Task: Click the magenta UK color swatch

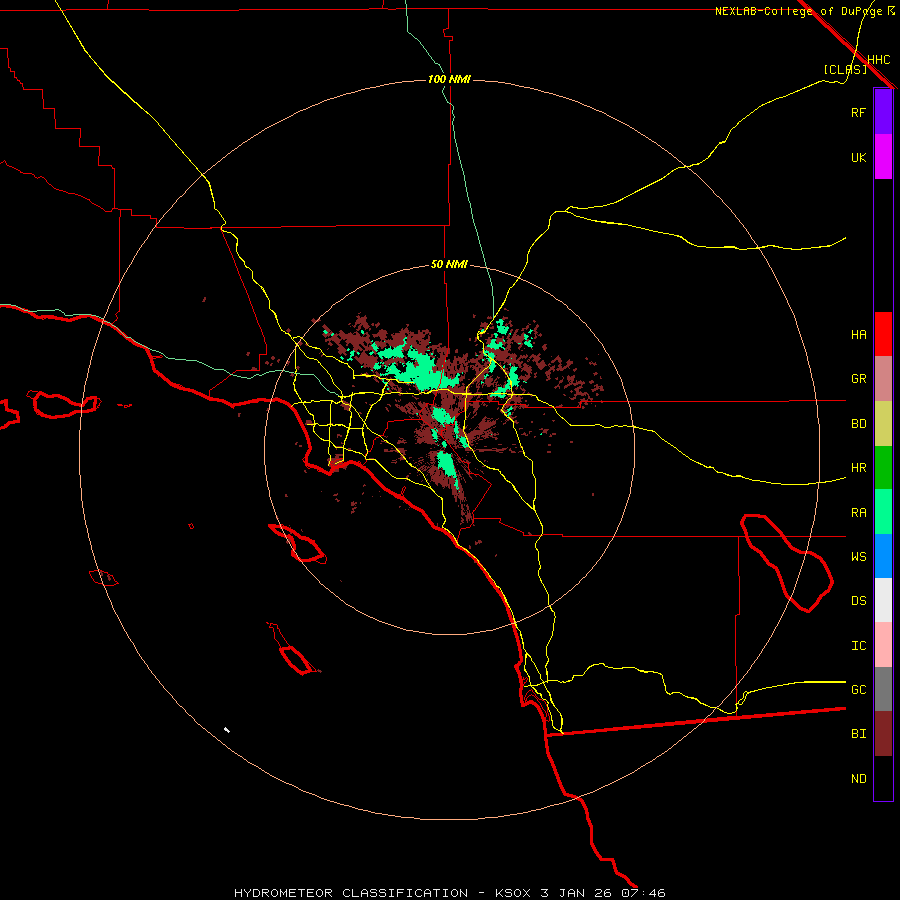Action: coord(883,157)
